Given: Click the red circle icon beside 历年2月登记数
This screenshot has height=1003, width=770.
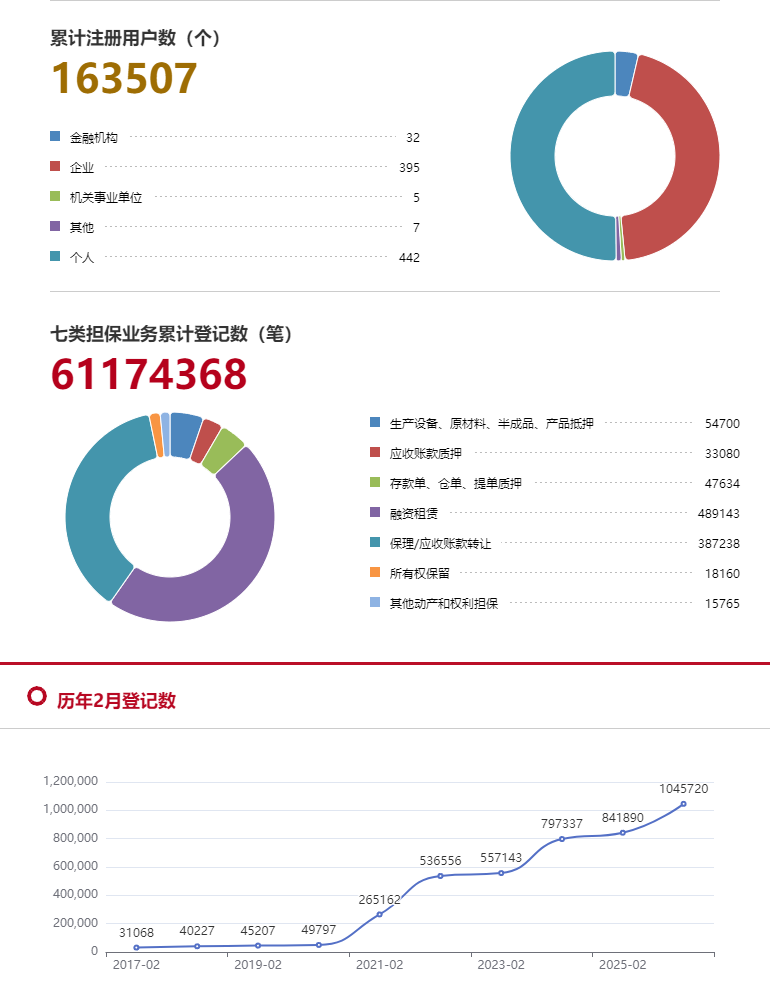Looking at the screenshot, I should pyautogui.click(x=37, y=696).
